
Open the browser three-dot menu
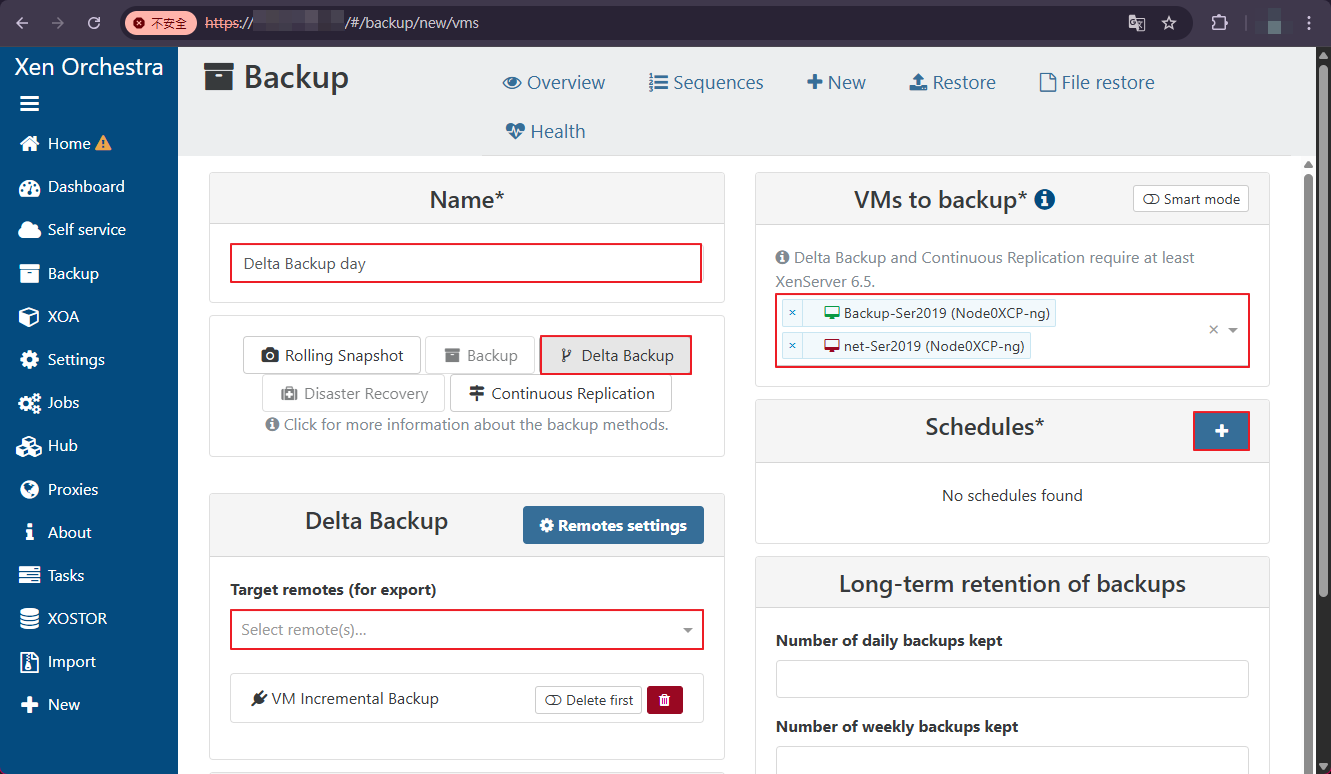point(1310,22)
